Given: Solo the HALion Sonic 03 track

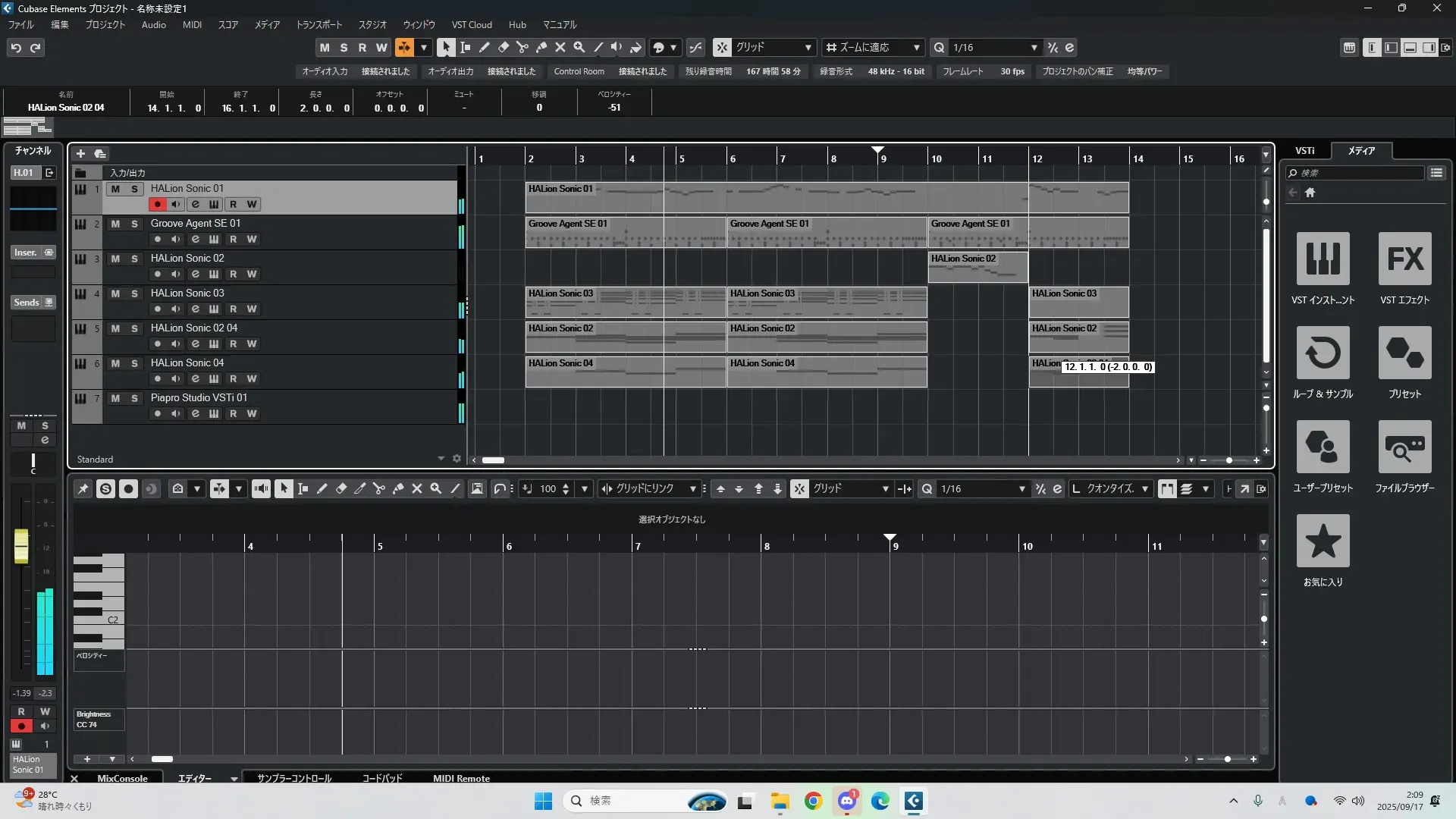Looking at the screenshot, I should pos(134,293).
